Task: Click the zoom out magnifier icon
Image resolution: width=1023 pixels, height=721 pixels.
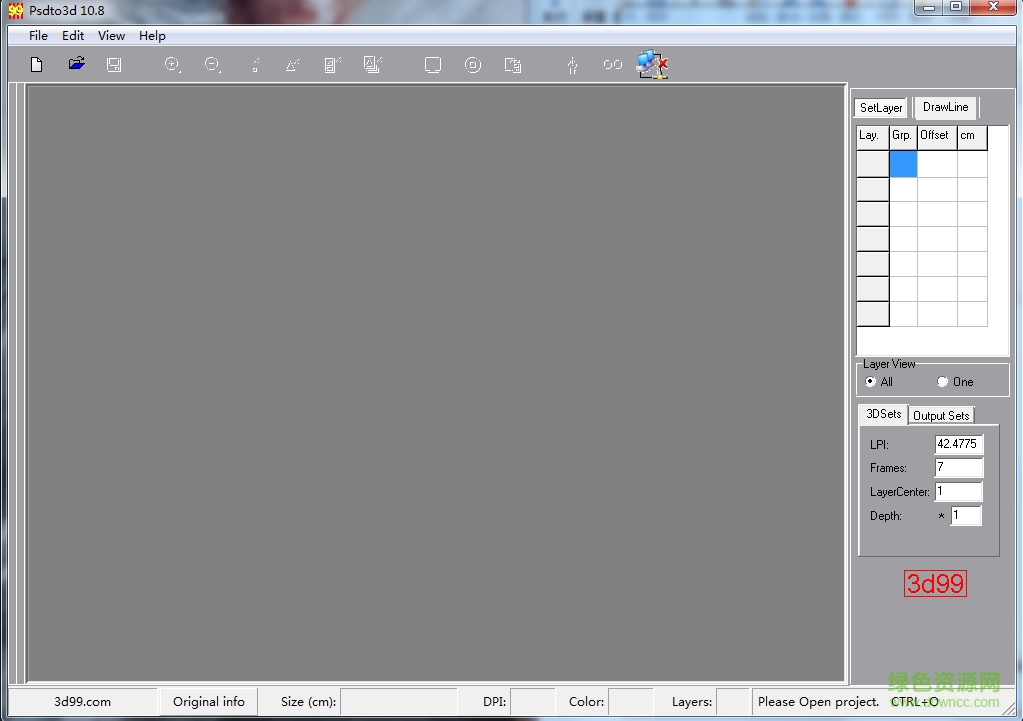Action: [212, 65]
